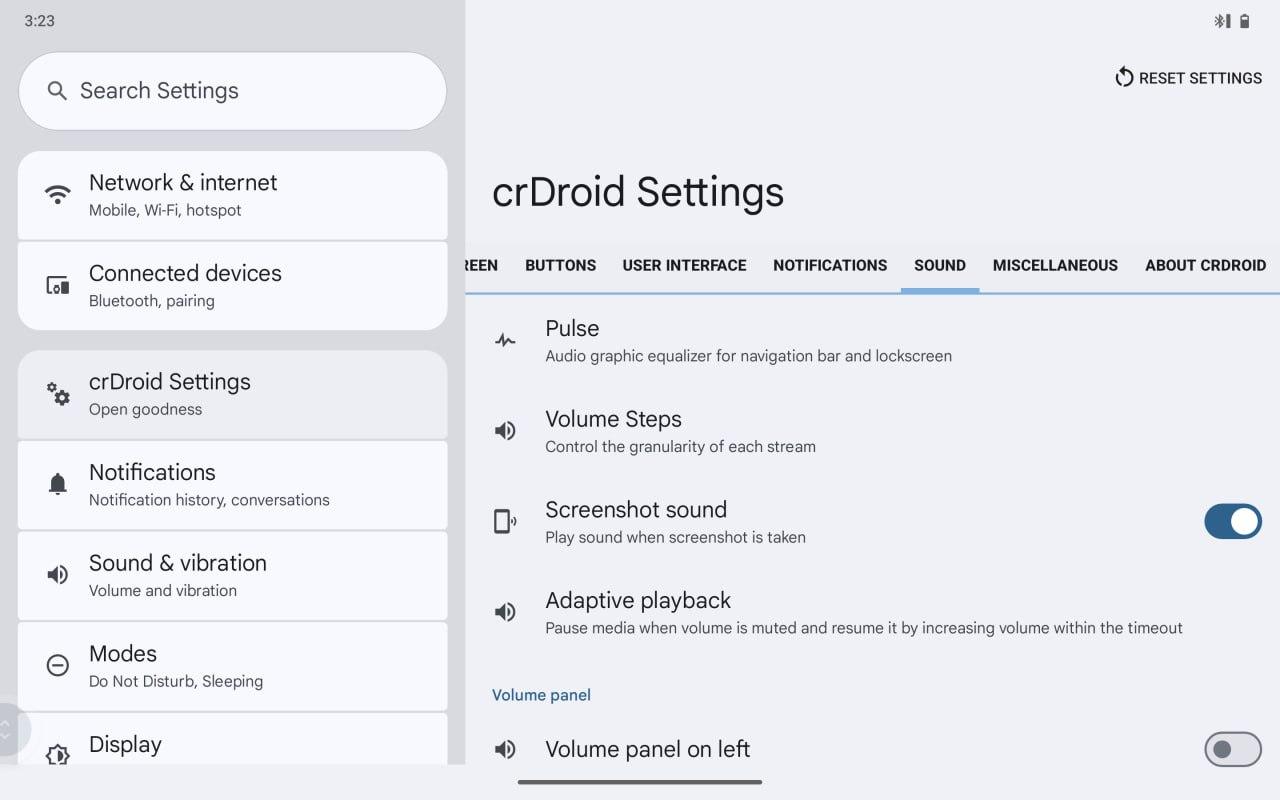Open the Pulse equalizer option
The height and width of the screenshot is (800, 1280).
point(872,341)
